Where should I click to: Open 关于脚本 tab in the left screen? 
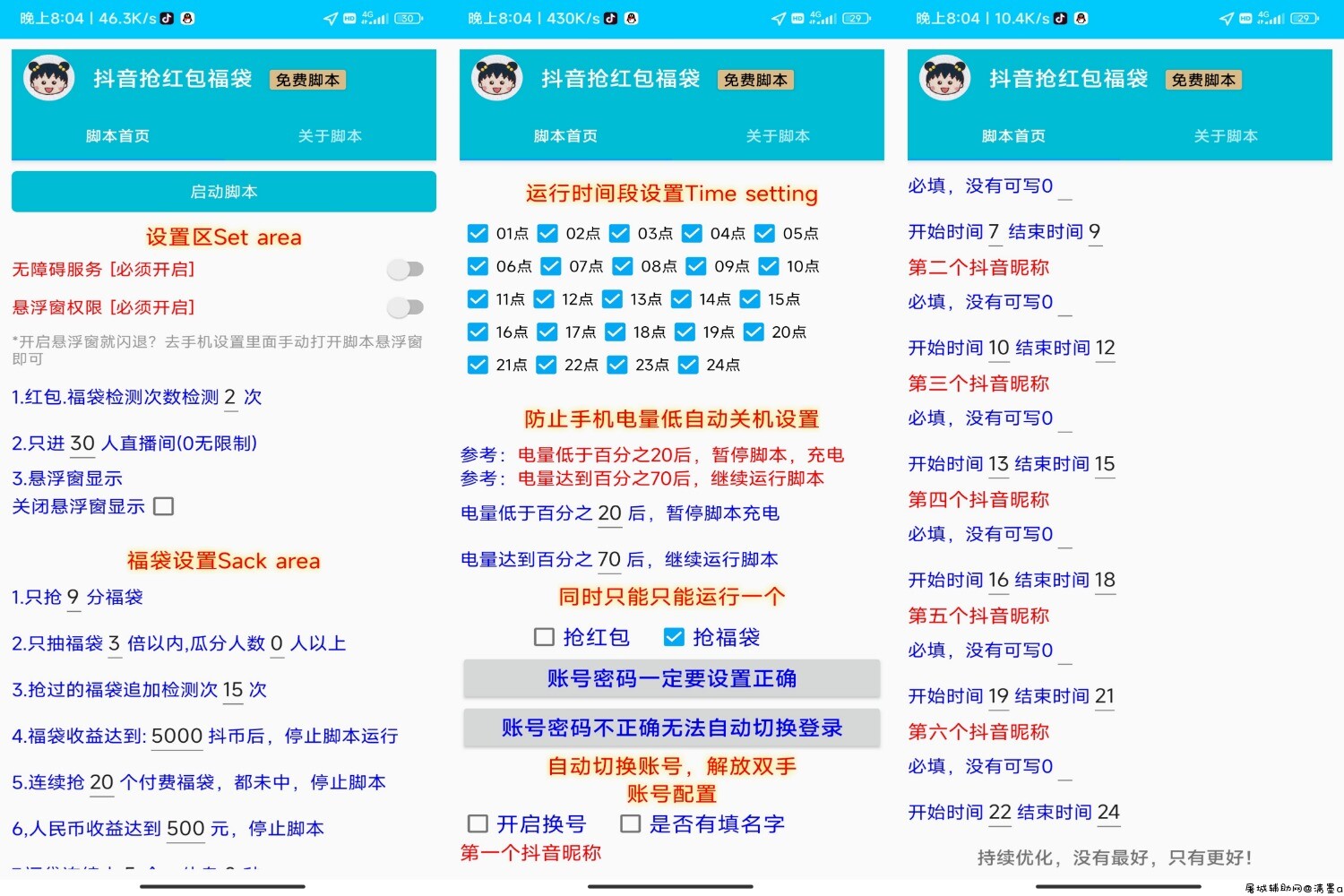tap(330, 136)
